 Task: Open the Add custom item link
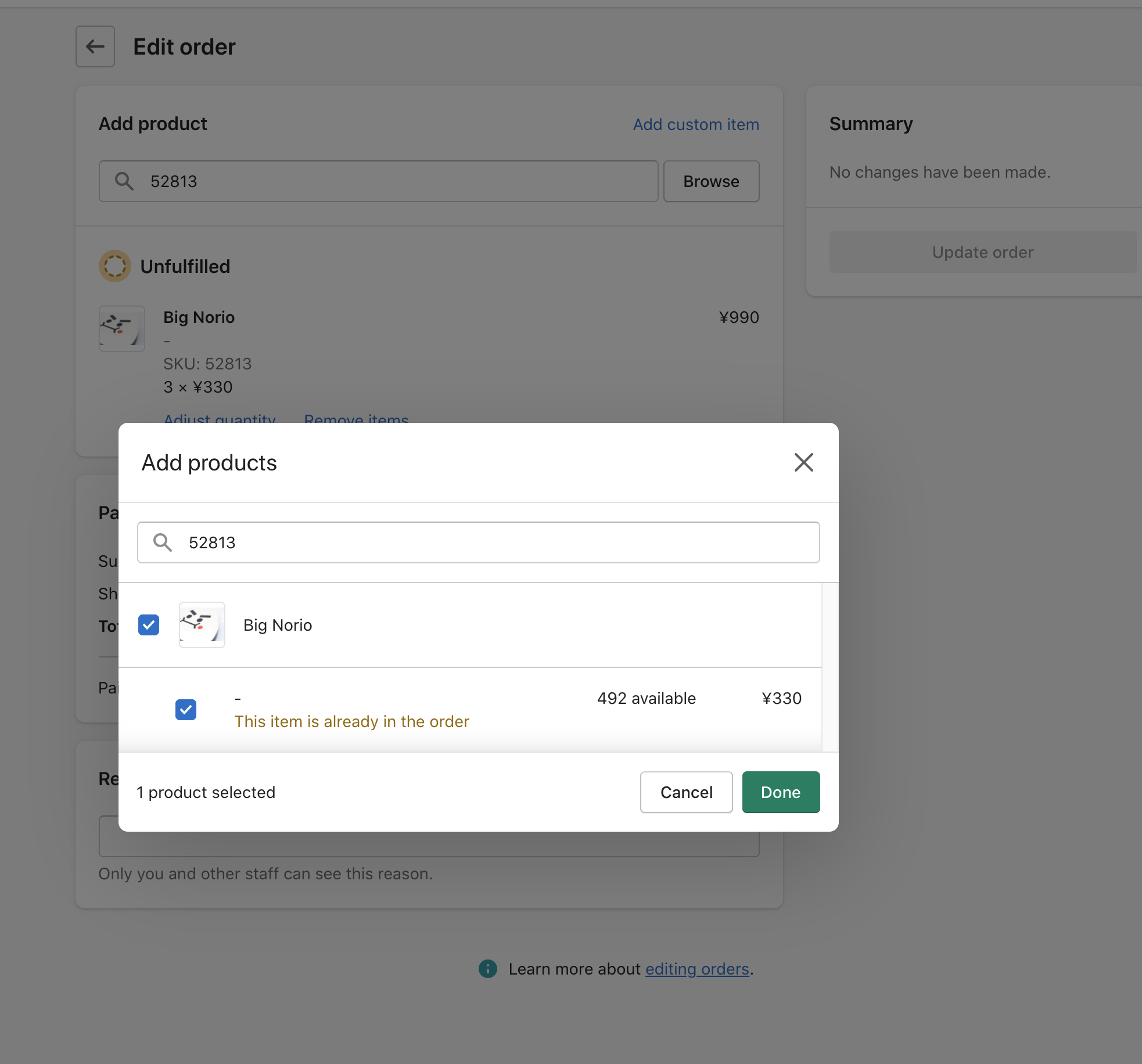[x=696, y=124]
